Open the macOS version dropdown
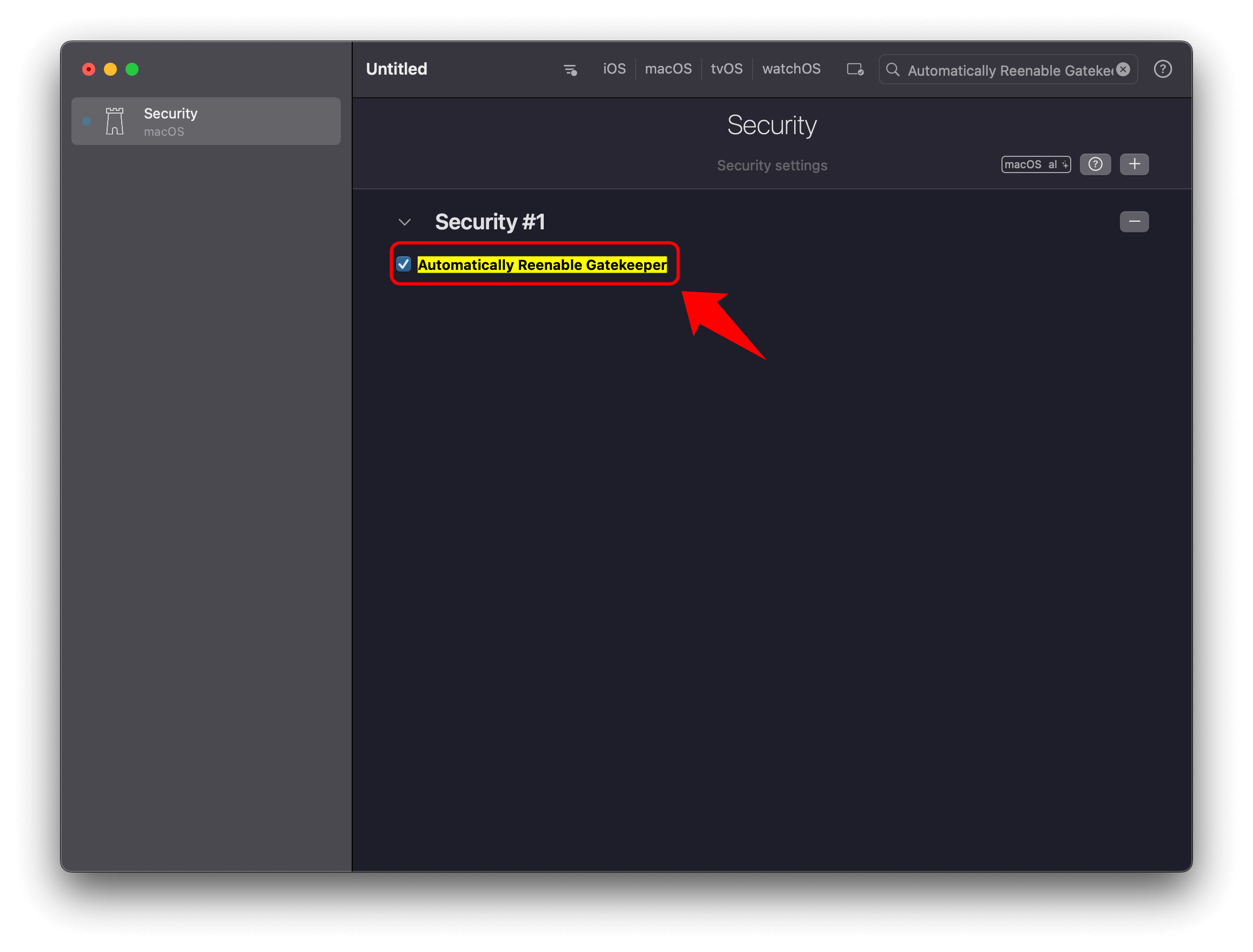The image size is (1253, 952). click(x=1036, y=164)
